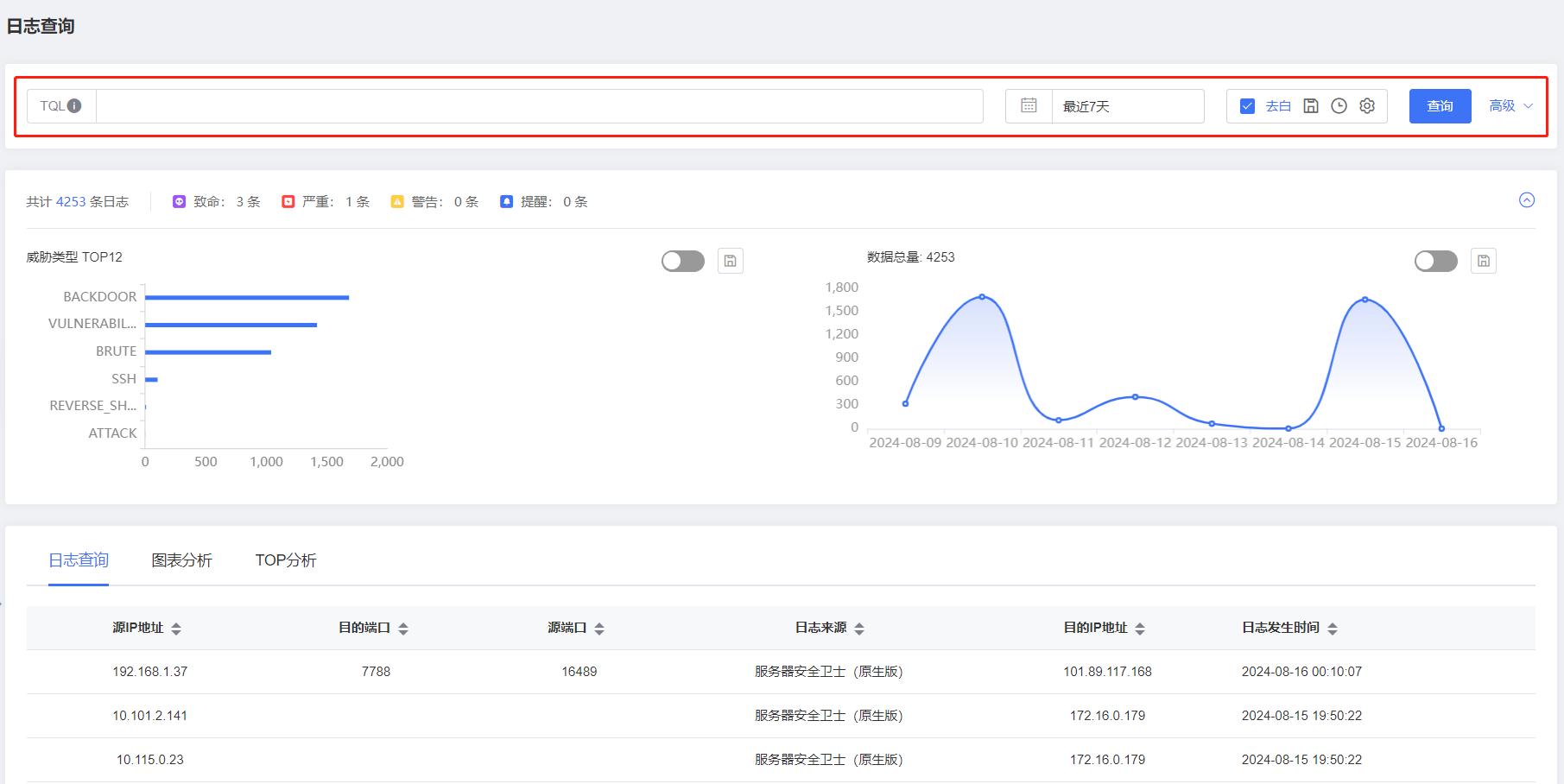Viewport: 1564px width, 784px height.
Task: Sort by 日志发生时间 column arrows
Action: coord(1333,629)
